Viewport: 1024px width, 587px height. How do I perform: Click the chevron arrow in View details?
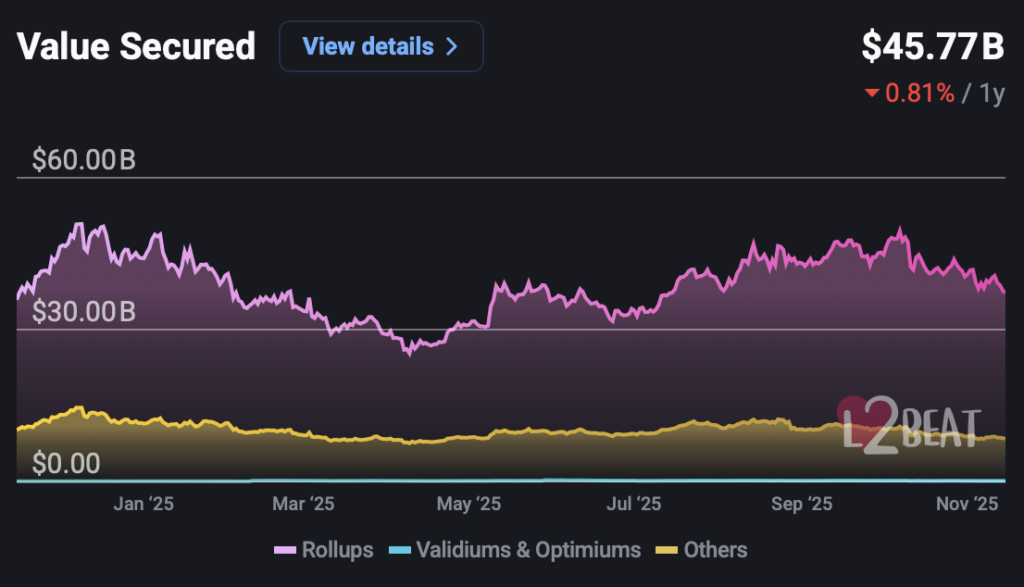tap(451, 47)
